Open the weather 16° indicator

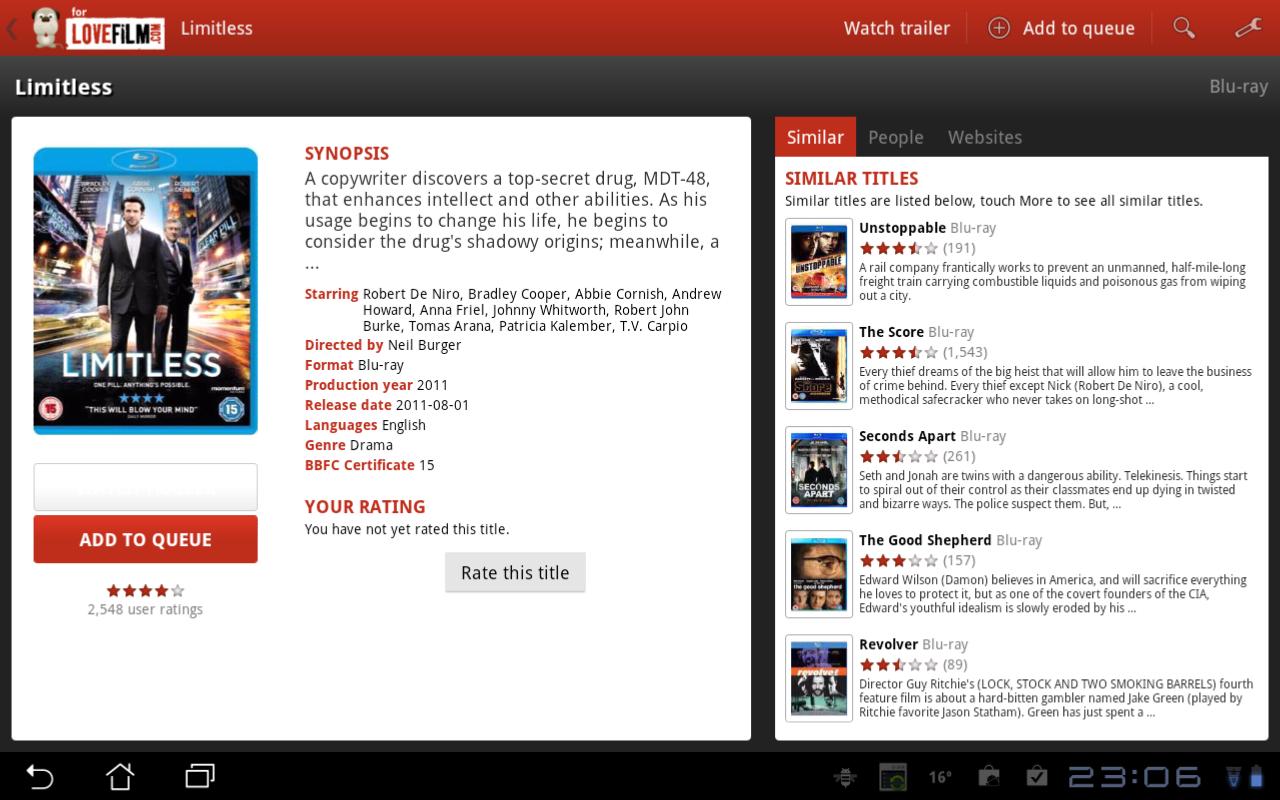[939, 777]
